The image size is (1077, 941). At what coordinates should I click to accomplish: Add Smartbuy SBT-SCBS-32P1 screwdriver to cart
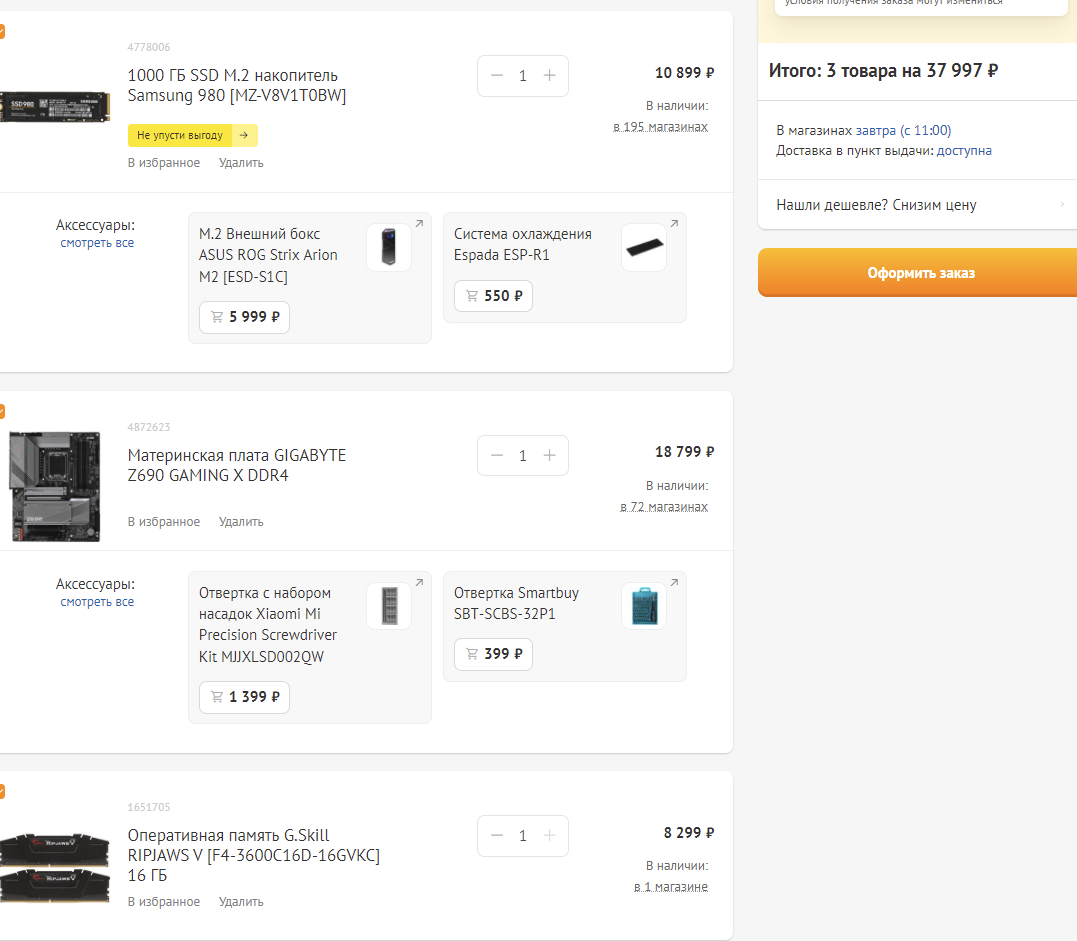[493, 654]
